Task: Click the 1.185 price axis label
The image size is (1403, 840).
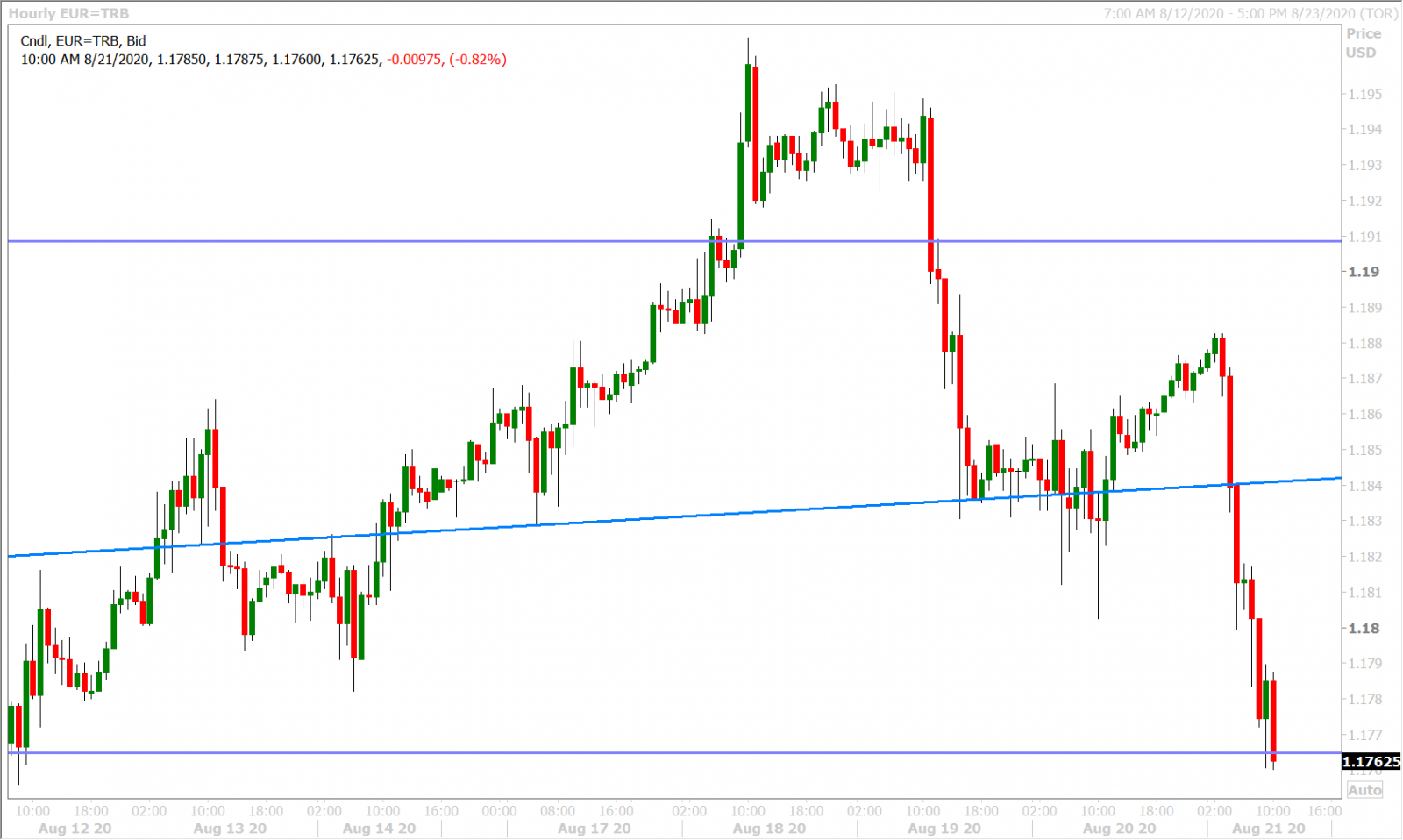Action: coord(1365,450)
